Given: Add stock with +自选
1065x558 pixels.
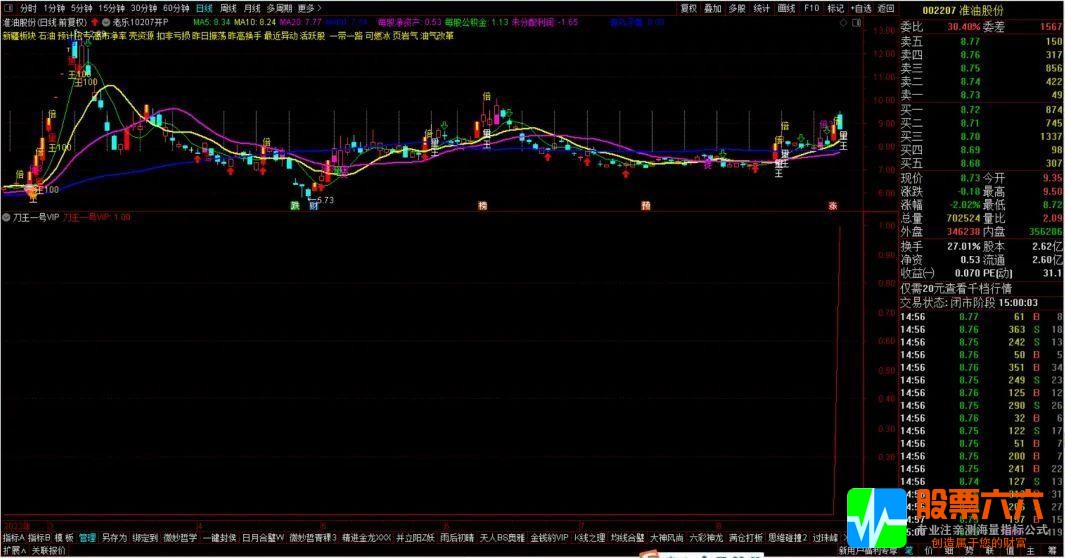Looking at the screenshot, I should [x=861, y=9].
